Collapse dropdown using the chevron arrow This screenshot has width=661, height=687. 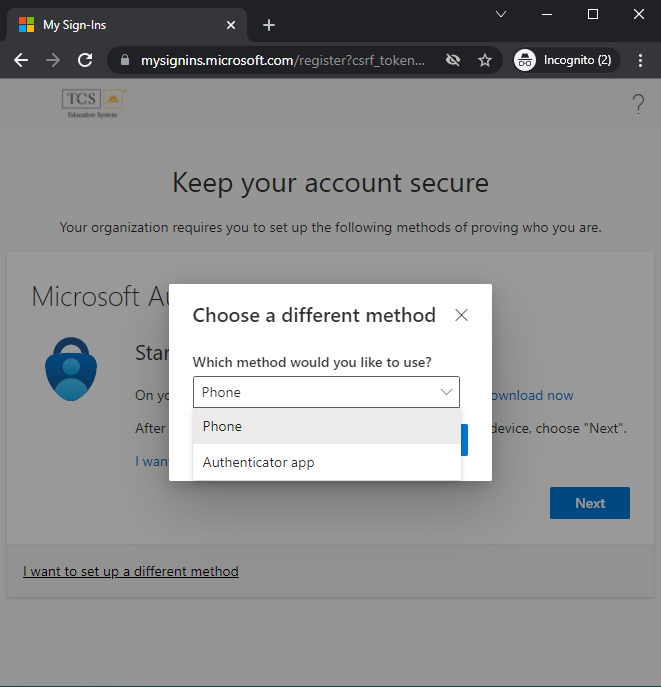(446, 392)
